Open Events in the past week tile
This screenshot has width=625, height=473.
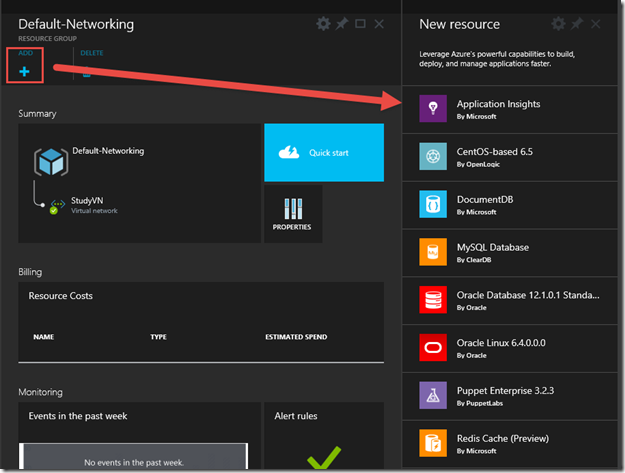tap(138, 437)
